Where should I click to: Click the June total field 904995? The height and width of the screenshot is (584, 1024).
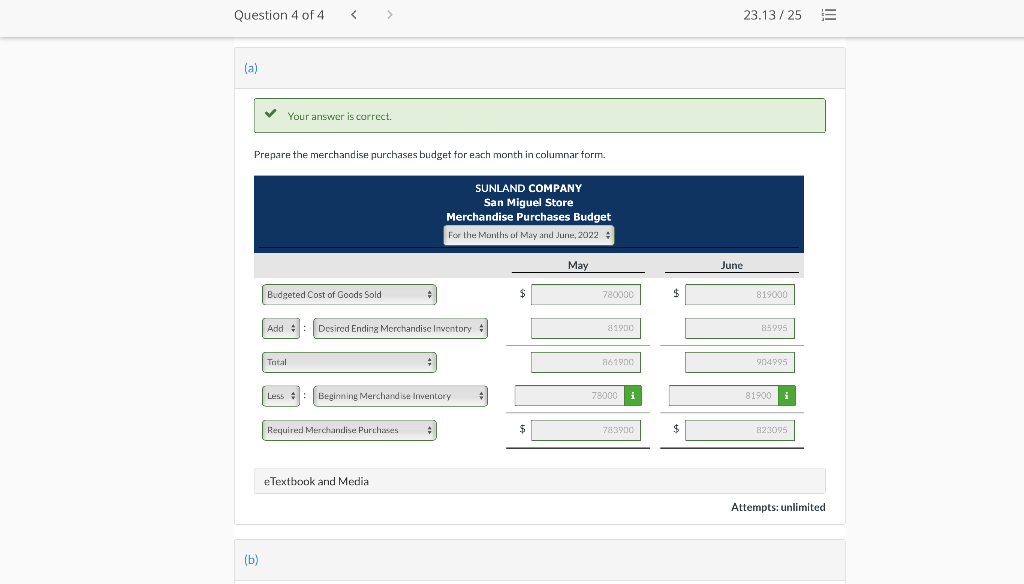(x=740, y=362)
